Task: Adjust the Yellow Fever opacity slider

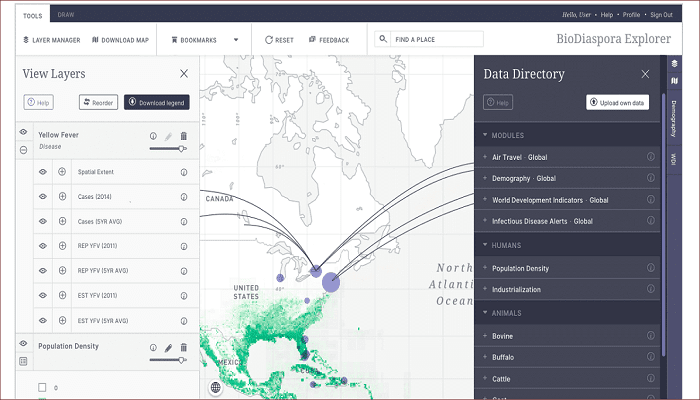Action: (x=181, y=148)
